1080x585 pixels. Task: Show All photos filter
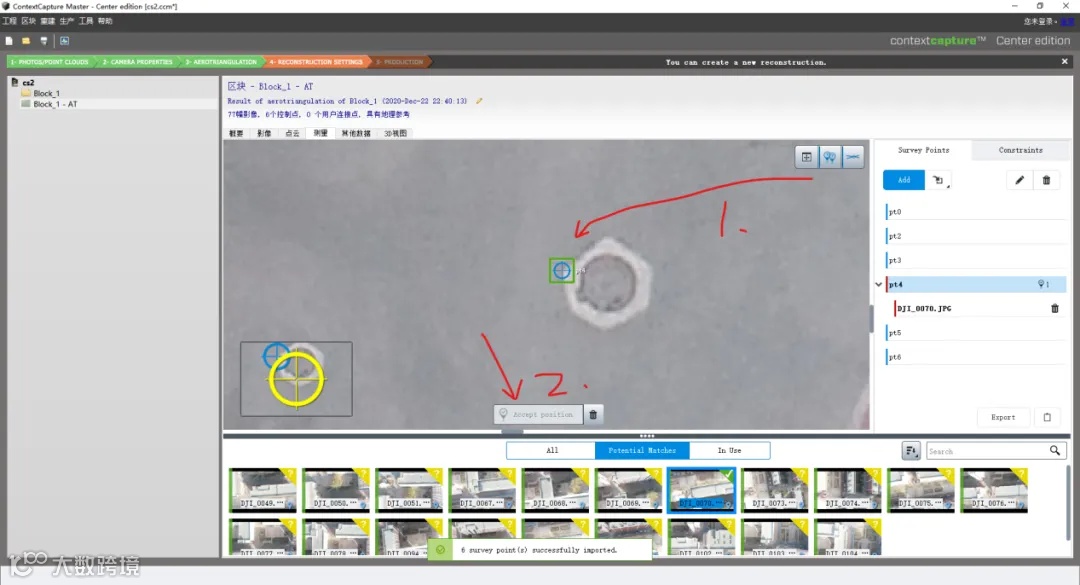[552, 451]
